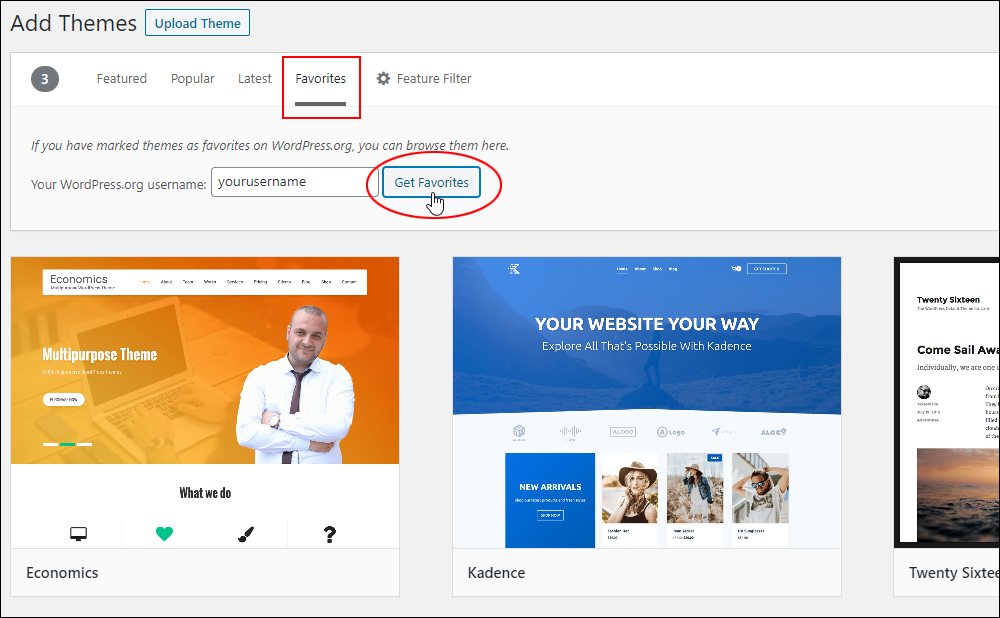Click the paintbrush icon in Economics preview
The height and width of the screenshot is (618, 1000).
click(x=246, y=534)
